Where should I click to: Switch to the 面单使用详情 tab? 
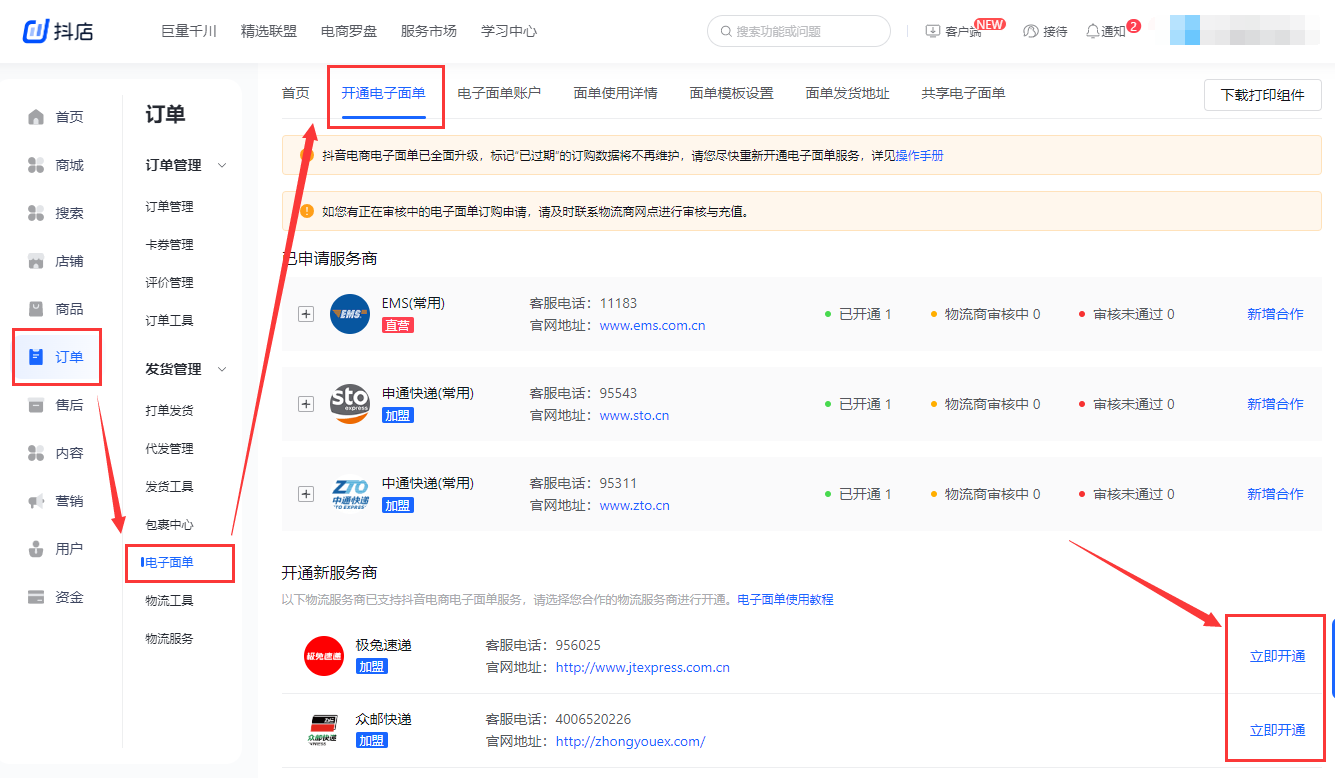coord(616,93)
